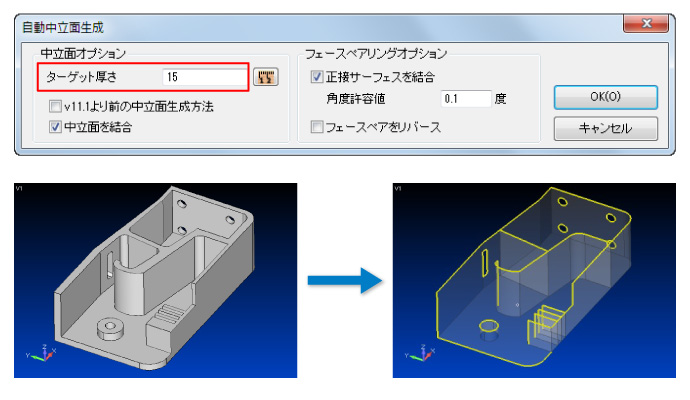Pick the yellow circle on midsurface floor
690x400 pixels.
[x=488, y=326]
